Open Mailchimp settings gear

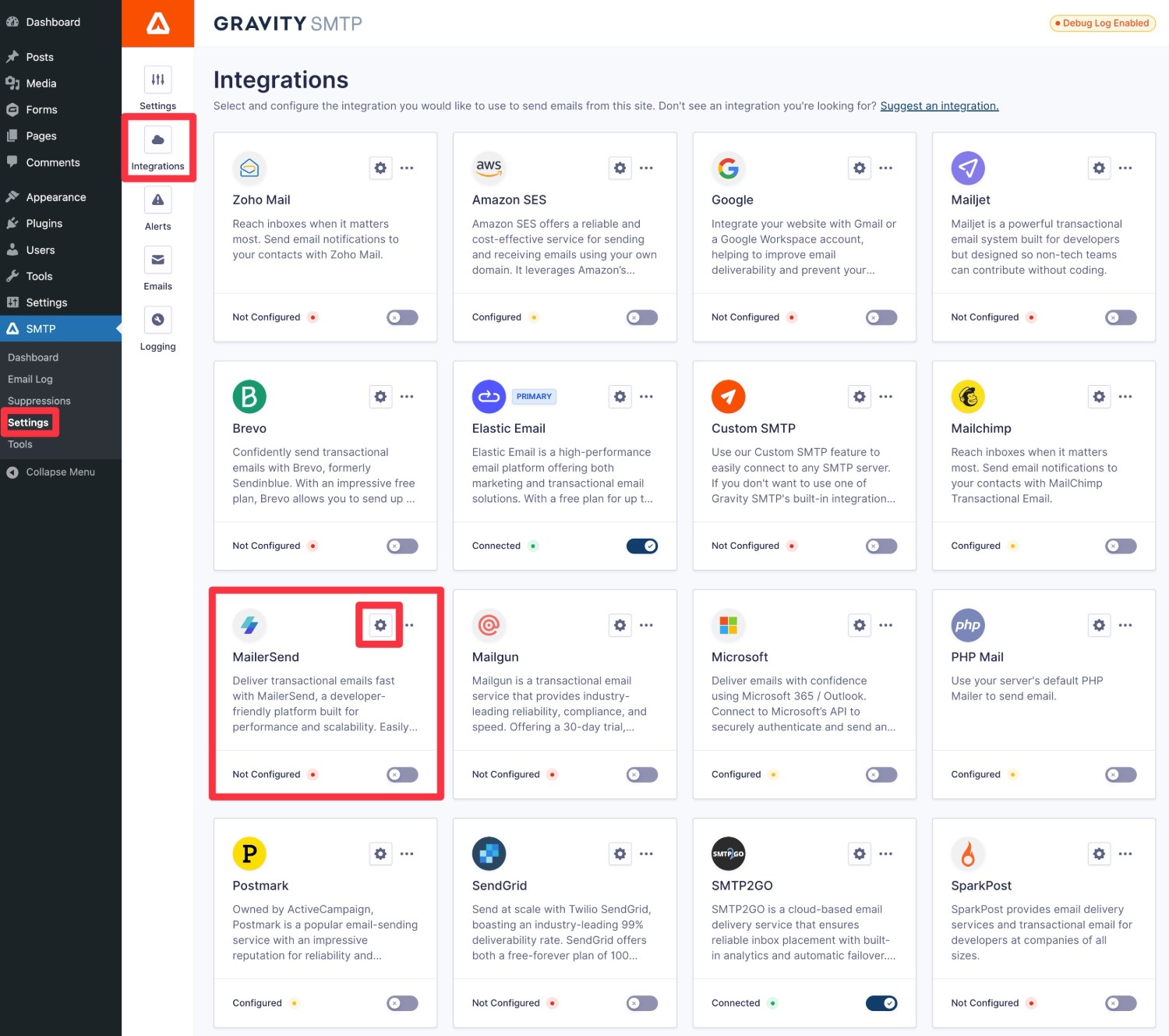[1099, 396]
